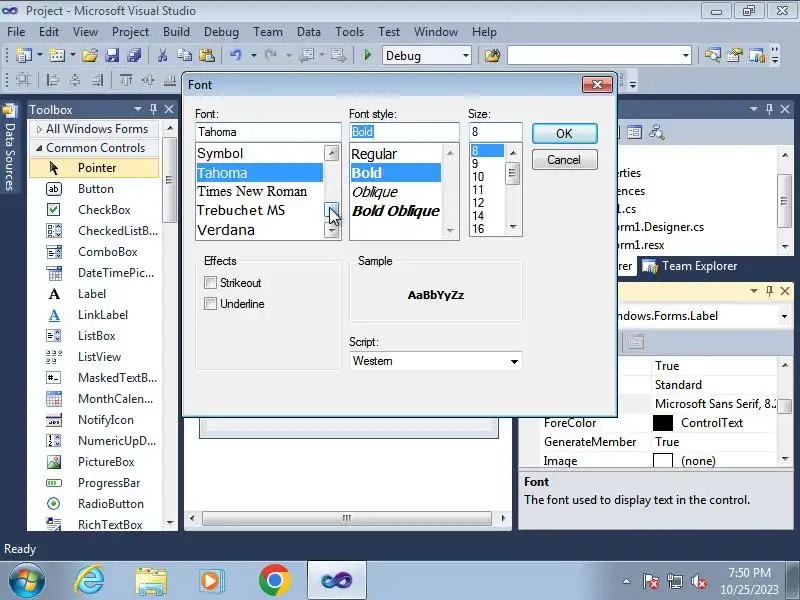Open the Undo history dropdown arrow
The height and width of the screenshot is (600, 800).
pyautogui.click(x=253, y=55)
